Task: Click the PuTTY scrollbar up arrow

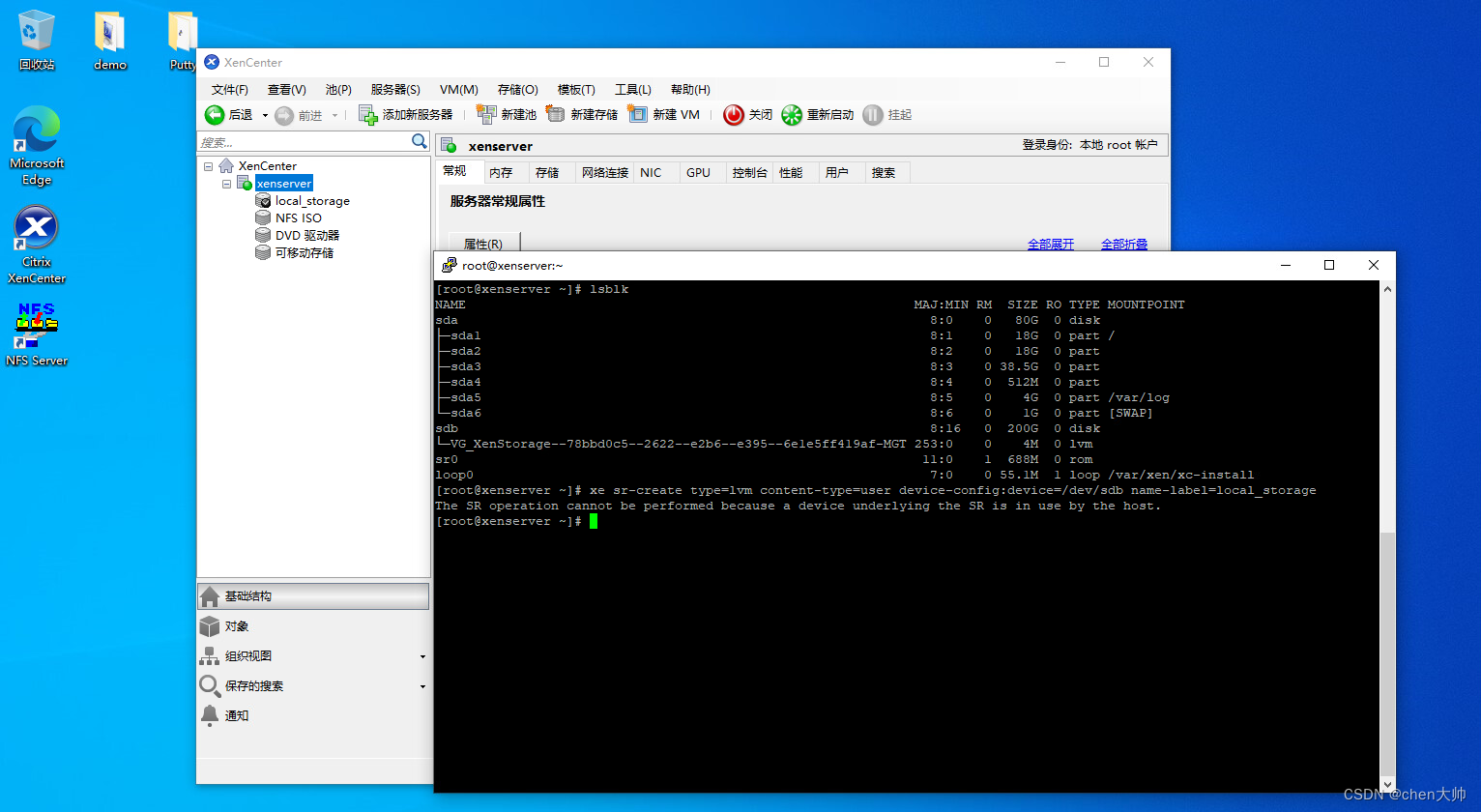Action: 1388,289
